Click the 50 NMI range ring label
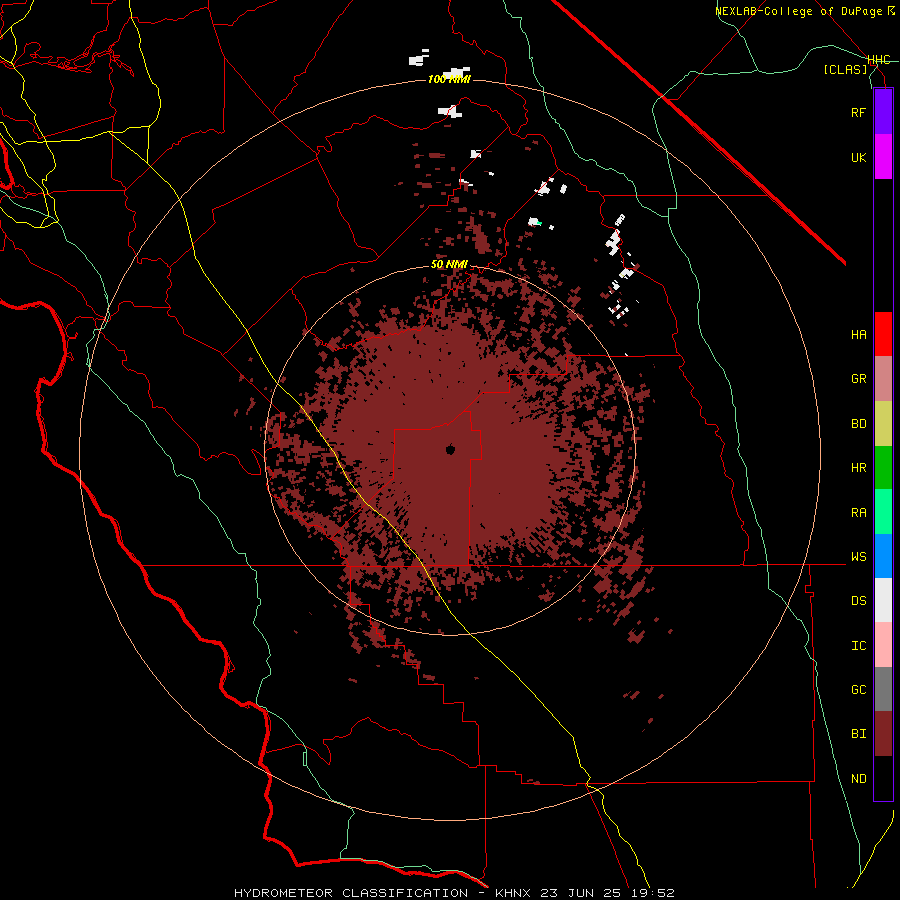The width and height of the screenshot is (900, 900). click(449, 265)
